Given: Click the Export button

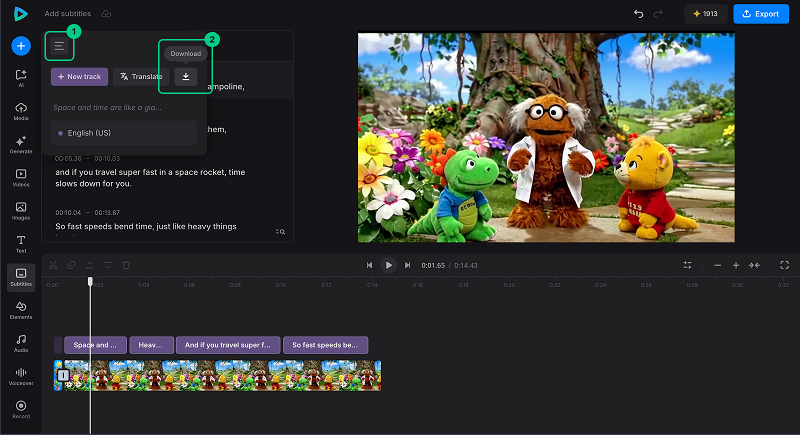Looking at the screenshot, I should pyautogui.click(x=761, y=14).
